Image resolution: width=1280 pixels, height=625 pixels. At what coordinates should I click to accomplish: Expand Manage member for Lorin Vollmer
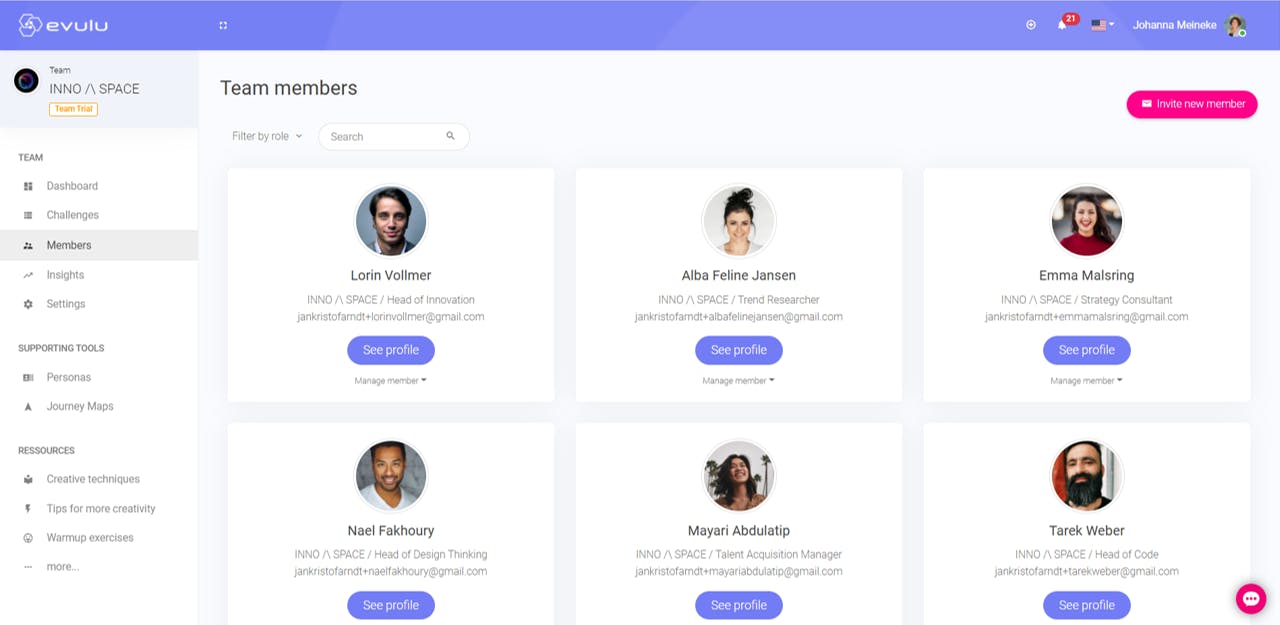pos(390,380)
